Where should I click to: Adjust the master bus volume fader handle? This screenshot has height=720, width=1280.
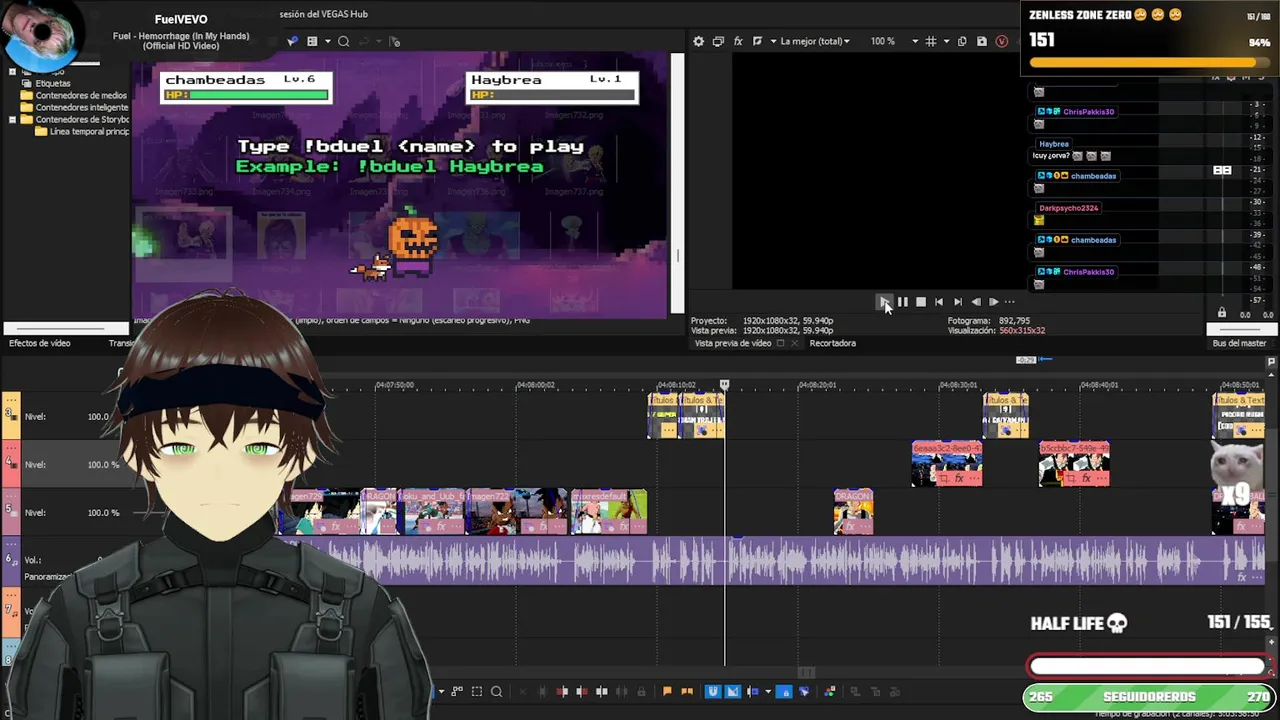click(x=1222, y=170)
